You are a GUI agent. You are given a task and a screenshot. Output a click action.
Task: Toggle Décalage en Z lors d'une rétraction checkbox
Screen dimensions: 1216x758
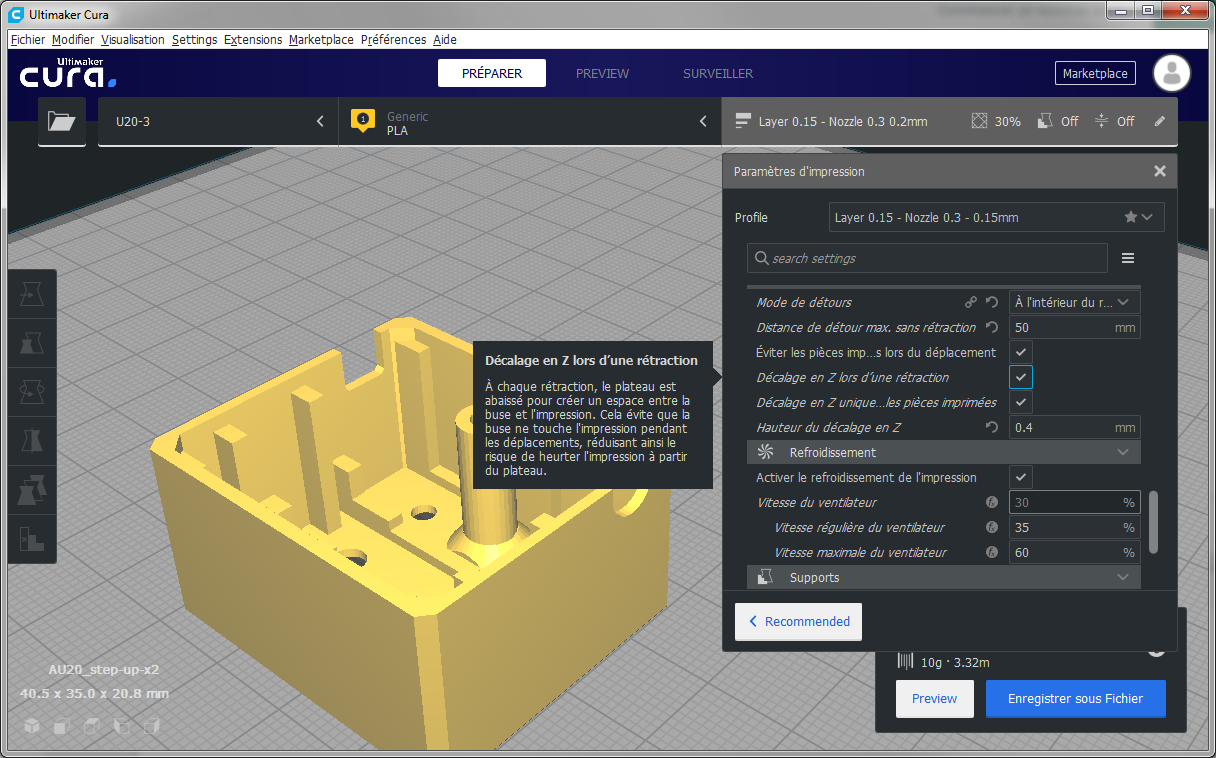pos(1020,377)
